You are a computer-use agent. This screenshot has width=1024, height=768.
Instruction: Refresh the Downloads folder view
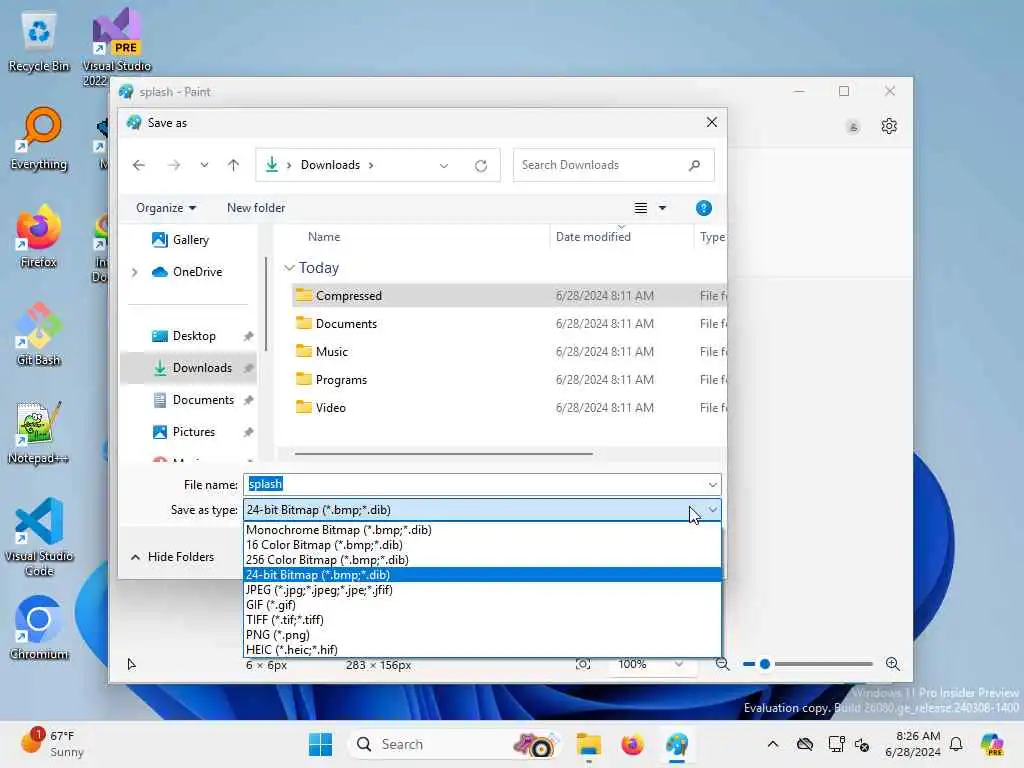tap(481, 166)
